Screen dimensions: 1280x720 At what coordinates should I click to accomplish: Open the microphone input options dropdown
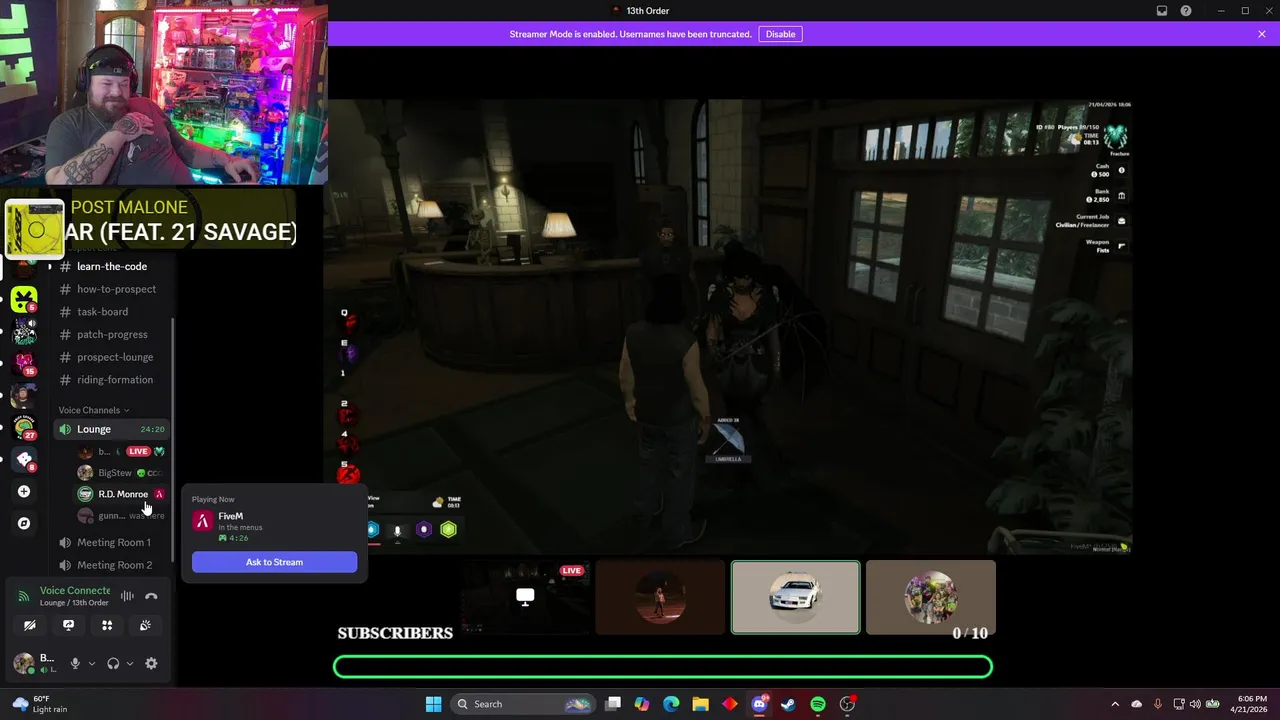[91, 663]
